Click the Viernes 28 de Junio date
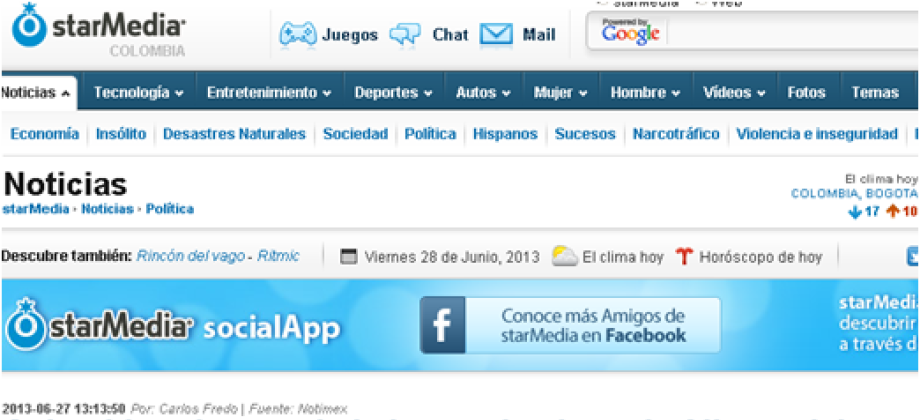Screen dimensions: 920x420 (452, 257)
